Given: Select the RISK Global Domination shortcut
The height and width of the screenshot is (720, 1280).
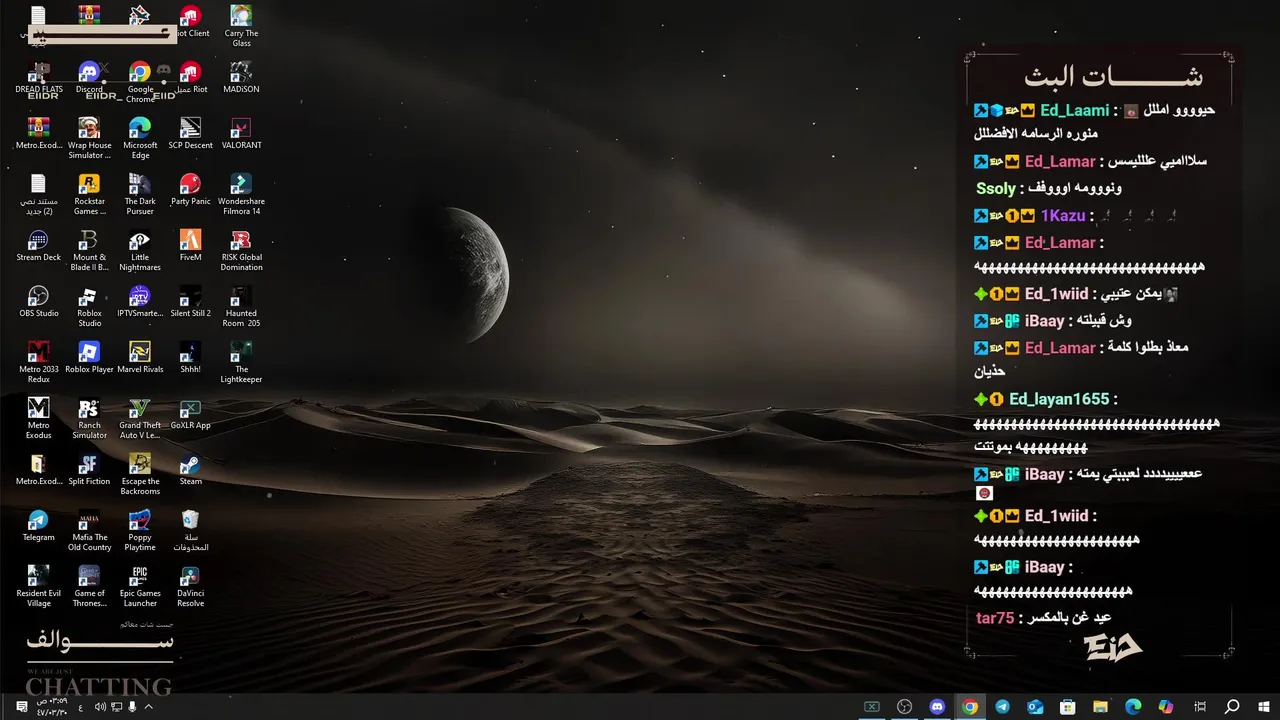Looking at the screenshot, I should [x=241, y=251].
